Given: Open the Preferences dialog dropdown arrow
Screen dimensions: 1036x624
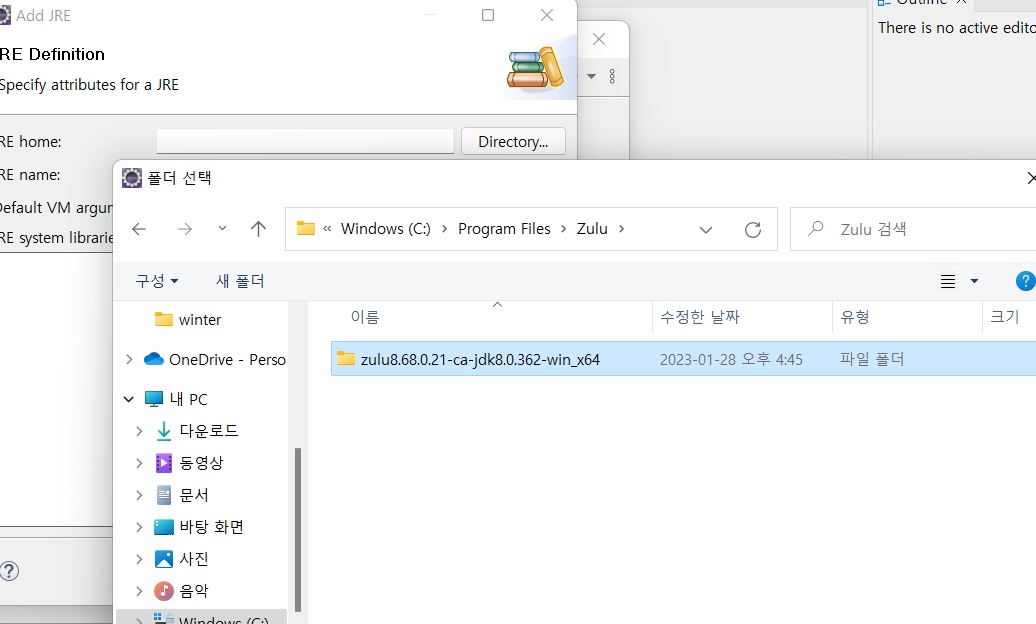Looking at the screenshot, I should (x=591, y=76).
